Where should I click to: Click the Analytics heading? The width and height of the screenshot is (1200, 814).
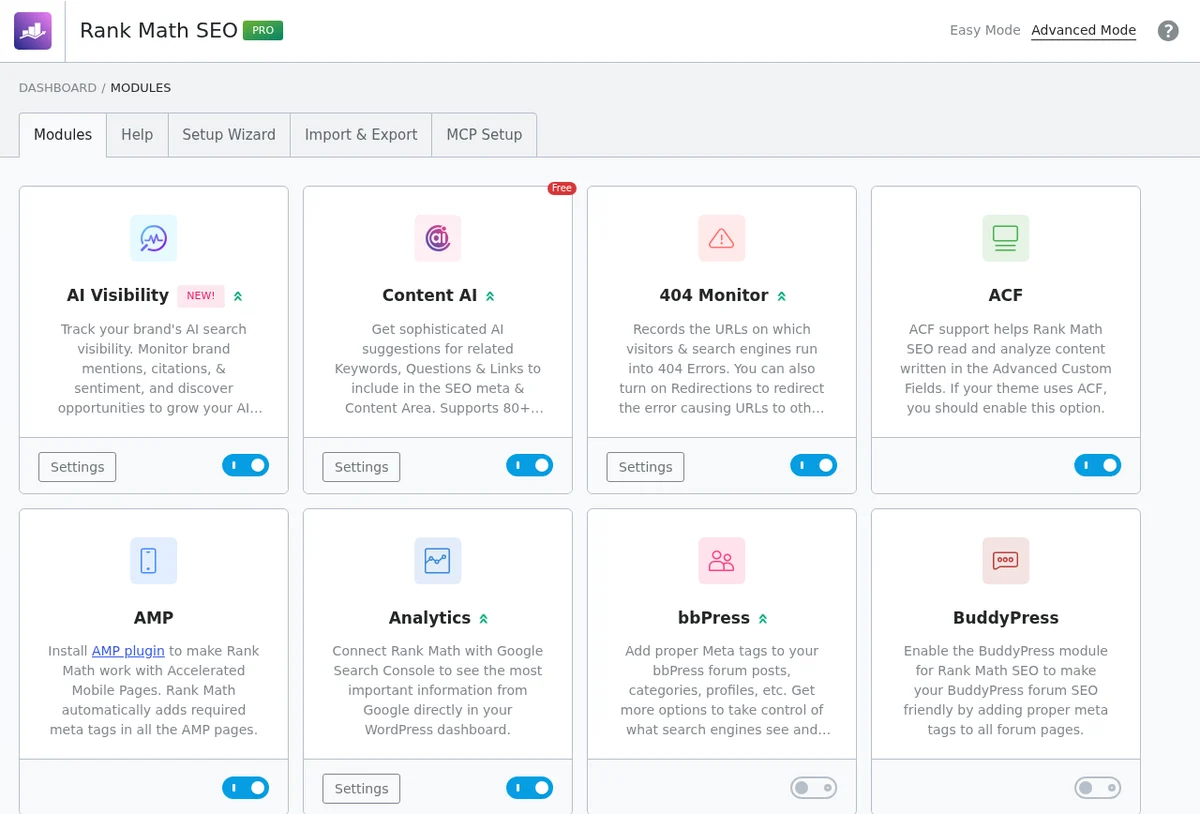tap(430, 618)
